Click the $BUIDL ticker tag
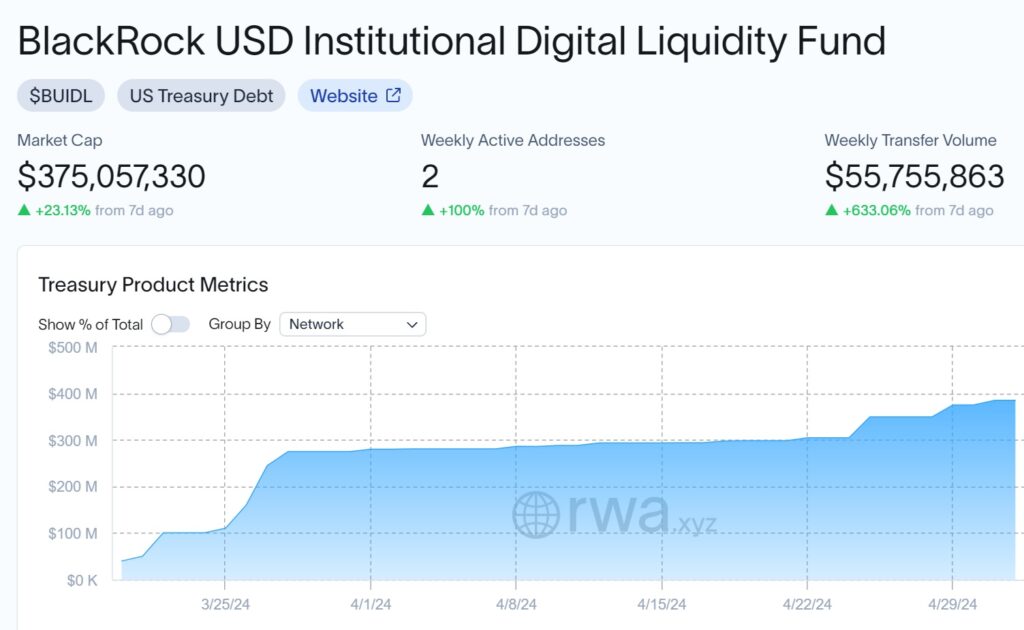The width and height of the screenshot is (1024, 630). click(61, 95)
